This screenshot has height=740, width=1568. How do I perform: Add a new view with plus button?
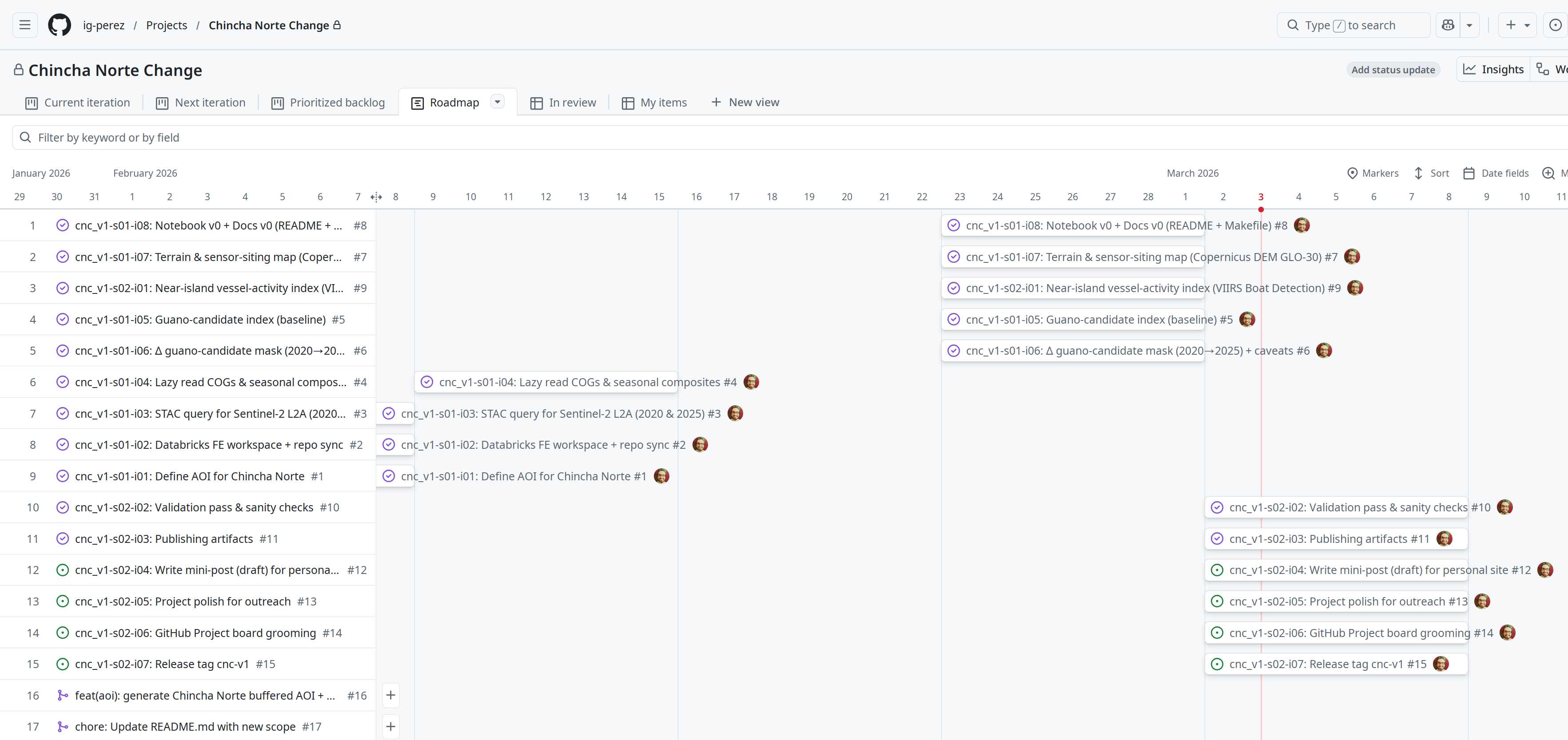[745, 102]
